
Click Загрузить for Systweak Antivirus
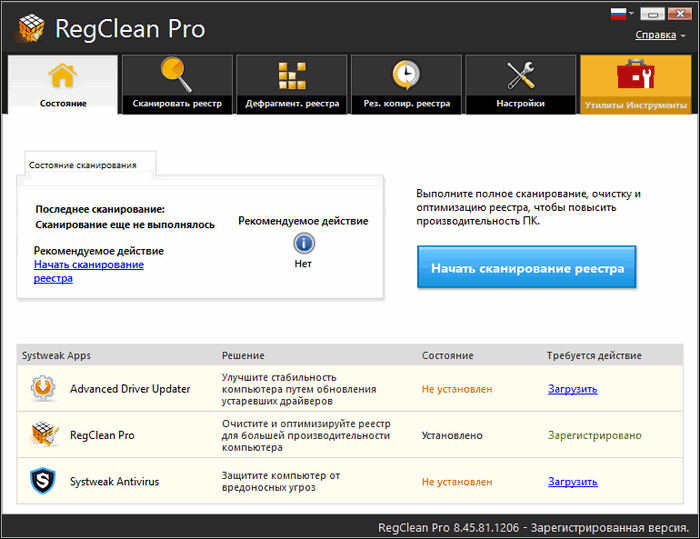click(572, 481)
